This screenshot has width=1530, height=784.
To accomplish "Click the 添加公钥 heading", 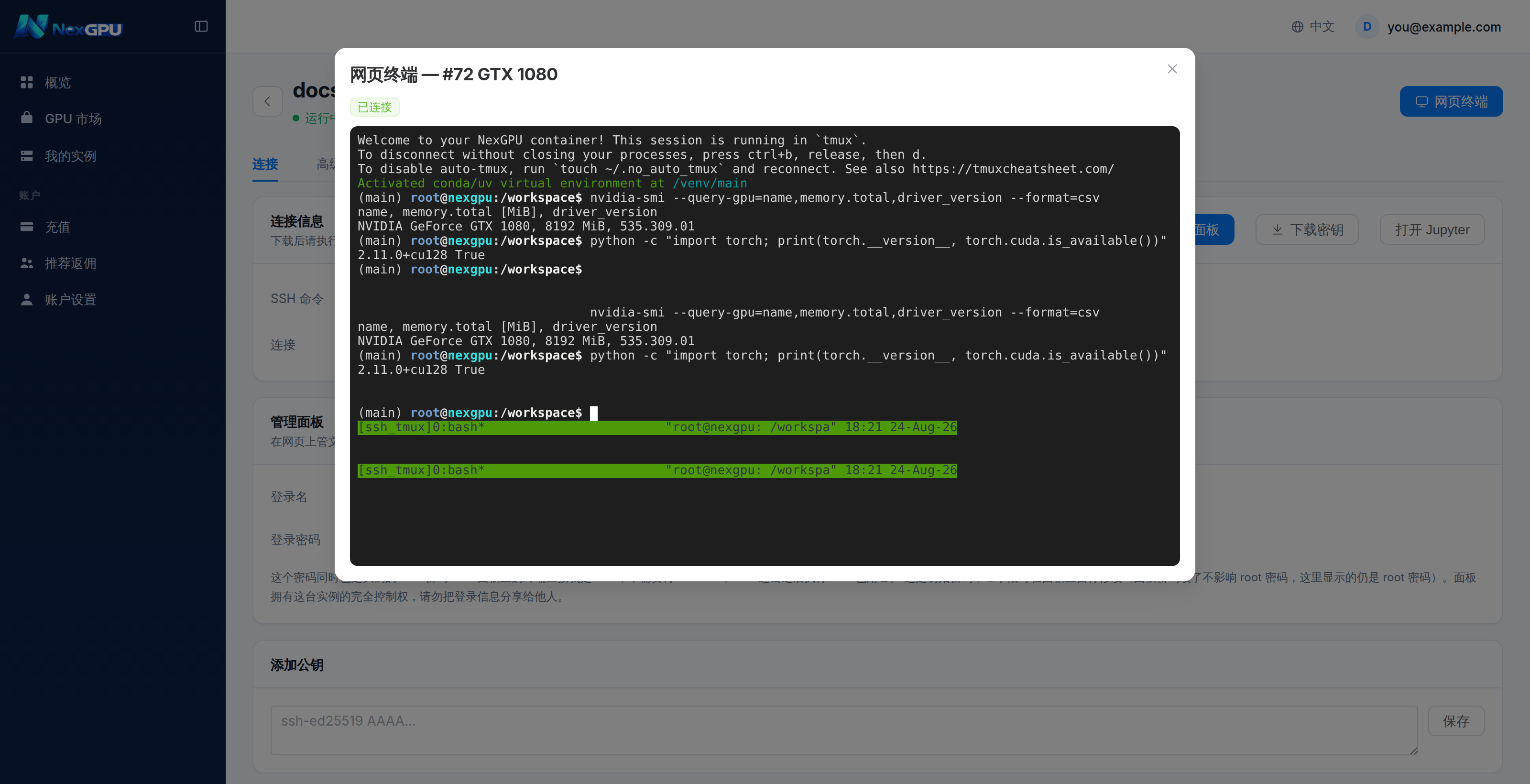I will coord(297,664).
